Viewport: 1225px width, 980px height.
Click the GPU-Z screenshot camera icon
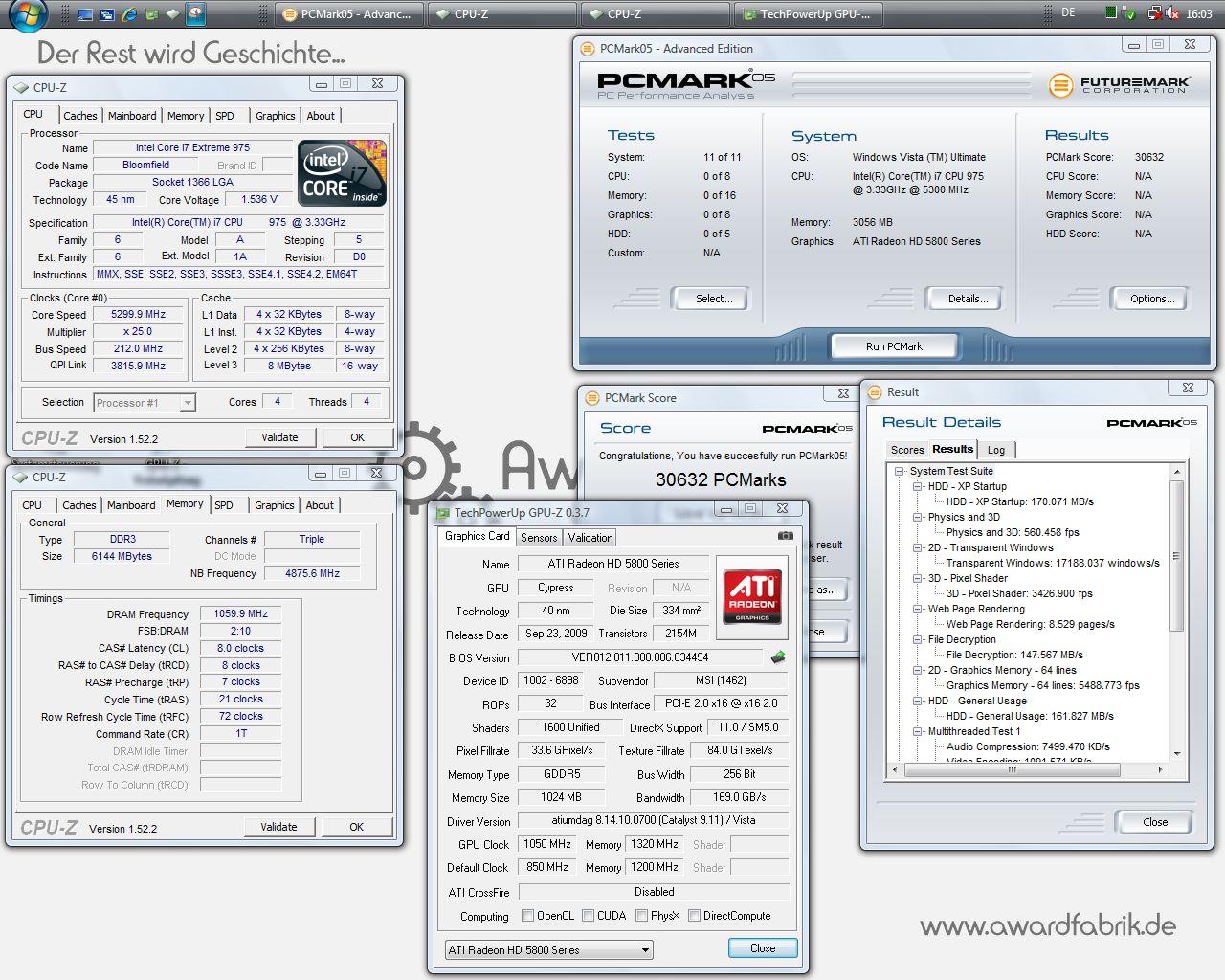785,536
